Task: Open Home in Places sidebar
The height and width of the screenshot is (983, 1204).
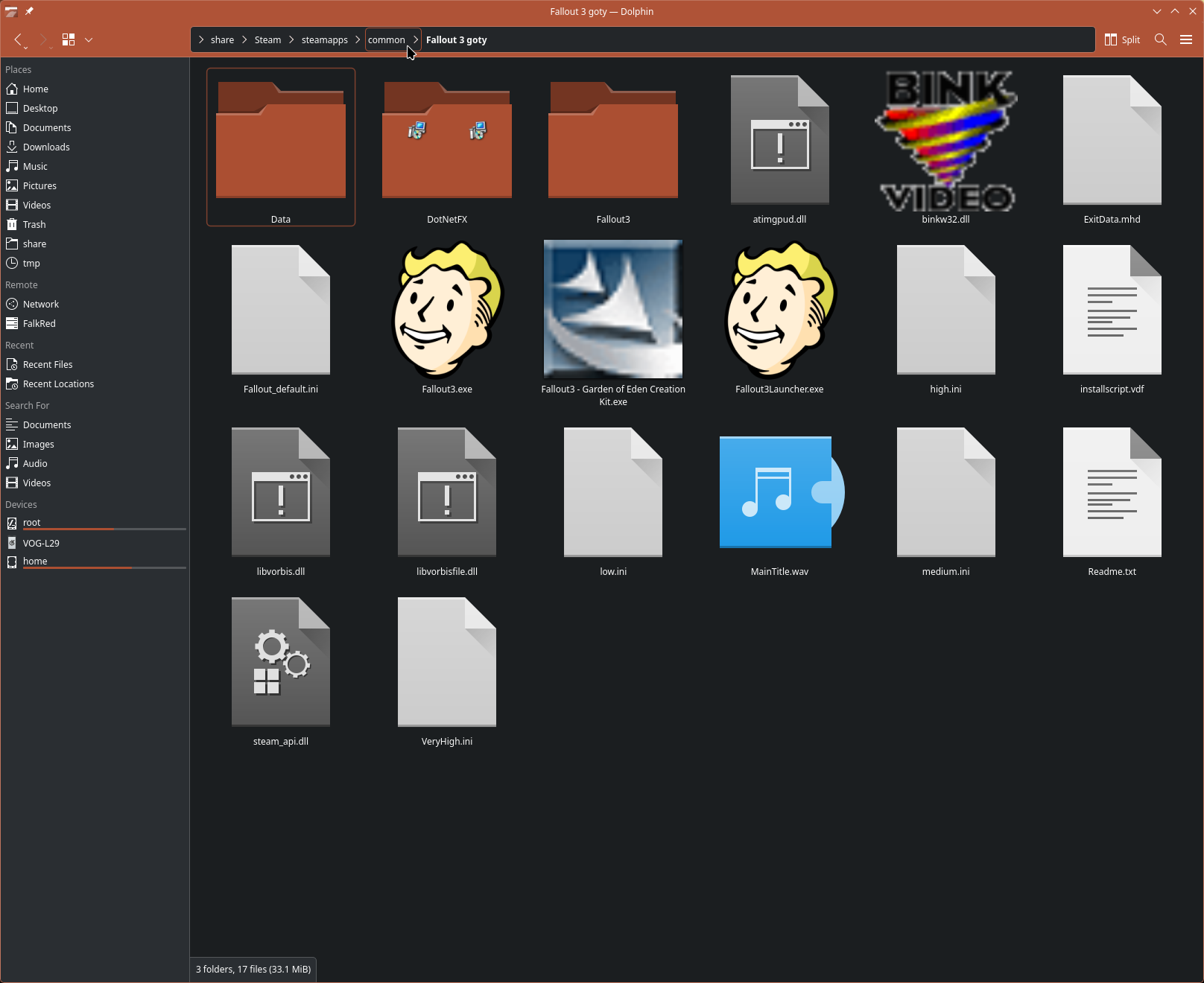Action: (95, 89)
